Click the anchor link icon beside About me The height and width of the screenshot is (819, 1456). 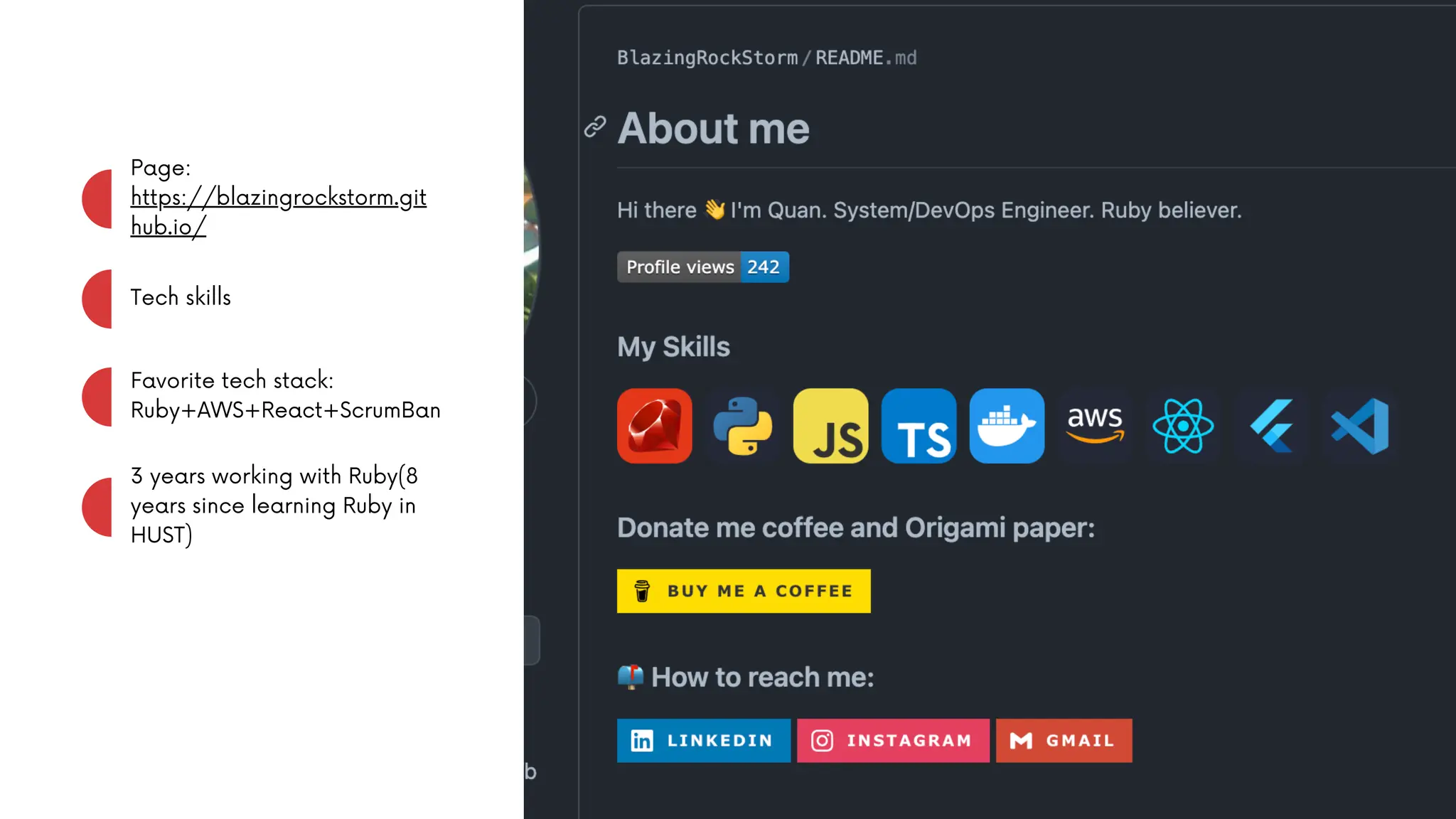coord(595,127)
